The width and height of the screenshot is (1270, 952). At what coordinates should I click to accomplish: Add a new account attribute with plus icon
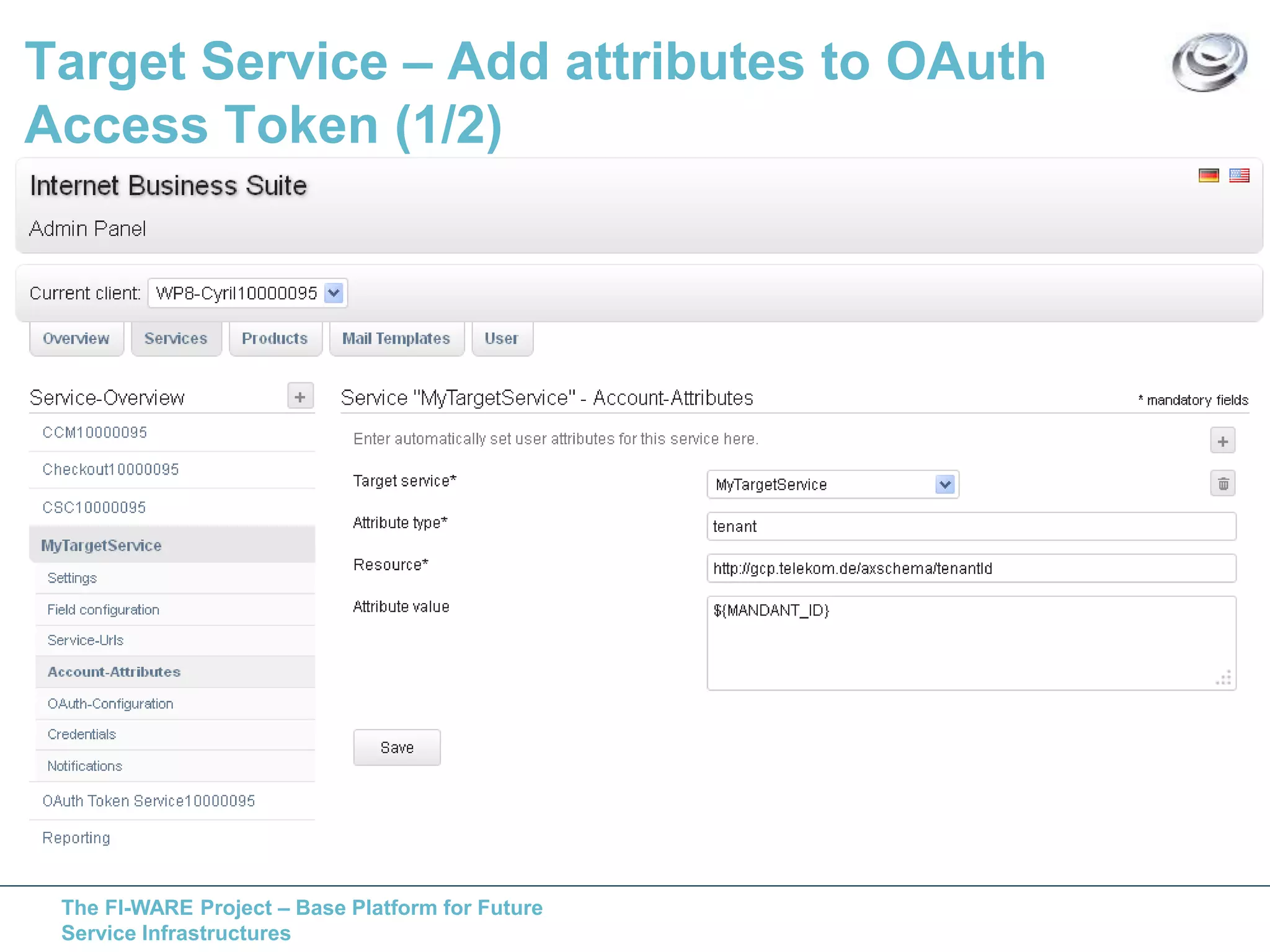coord(1222,441)
